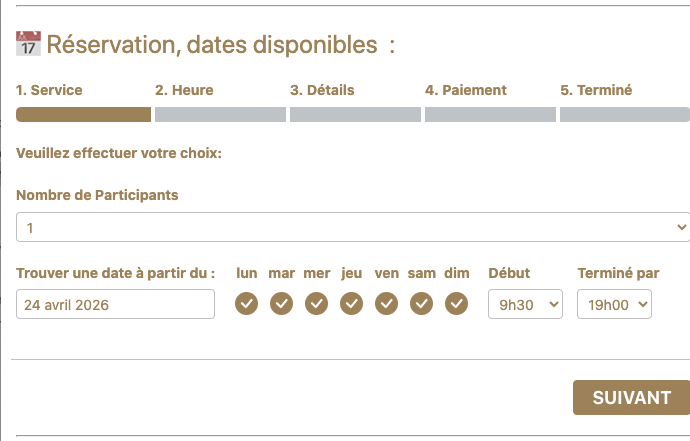This screenshot has width=690, height=441.
Task: Open the Nombre de Participants dropdown
Action: pyautogui.click(x=352, y=228)
